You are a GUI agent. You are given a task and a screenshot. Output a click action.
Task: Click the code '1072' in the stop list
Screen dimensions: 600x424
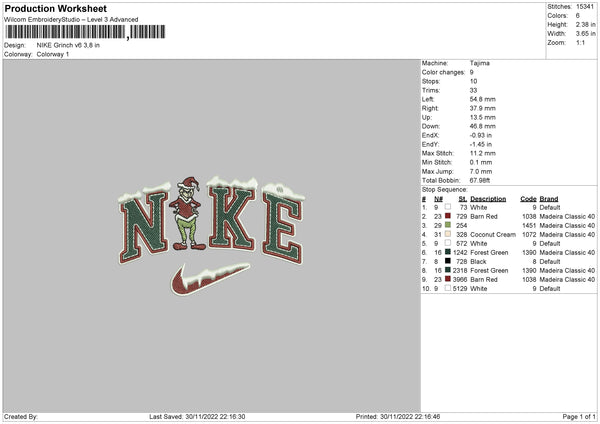tap(529, 234)
